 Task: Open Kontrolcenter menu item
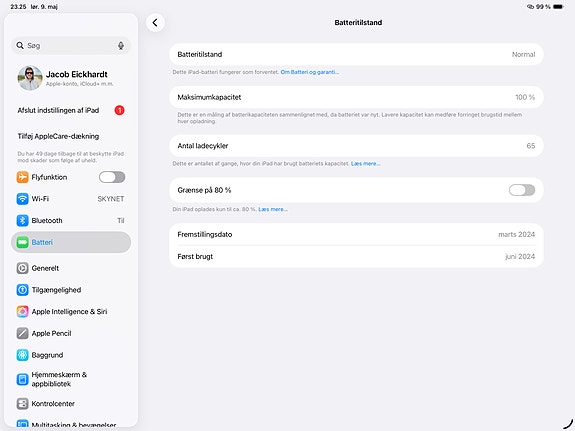pos(71,403)
